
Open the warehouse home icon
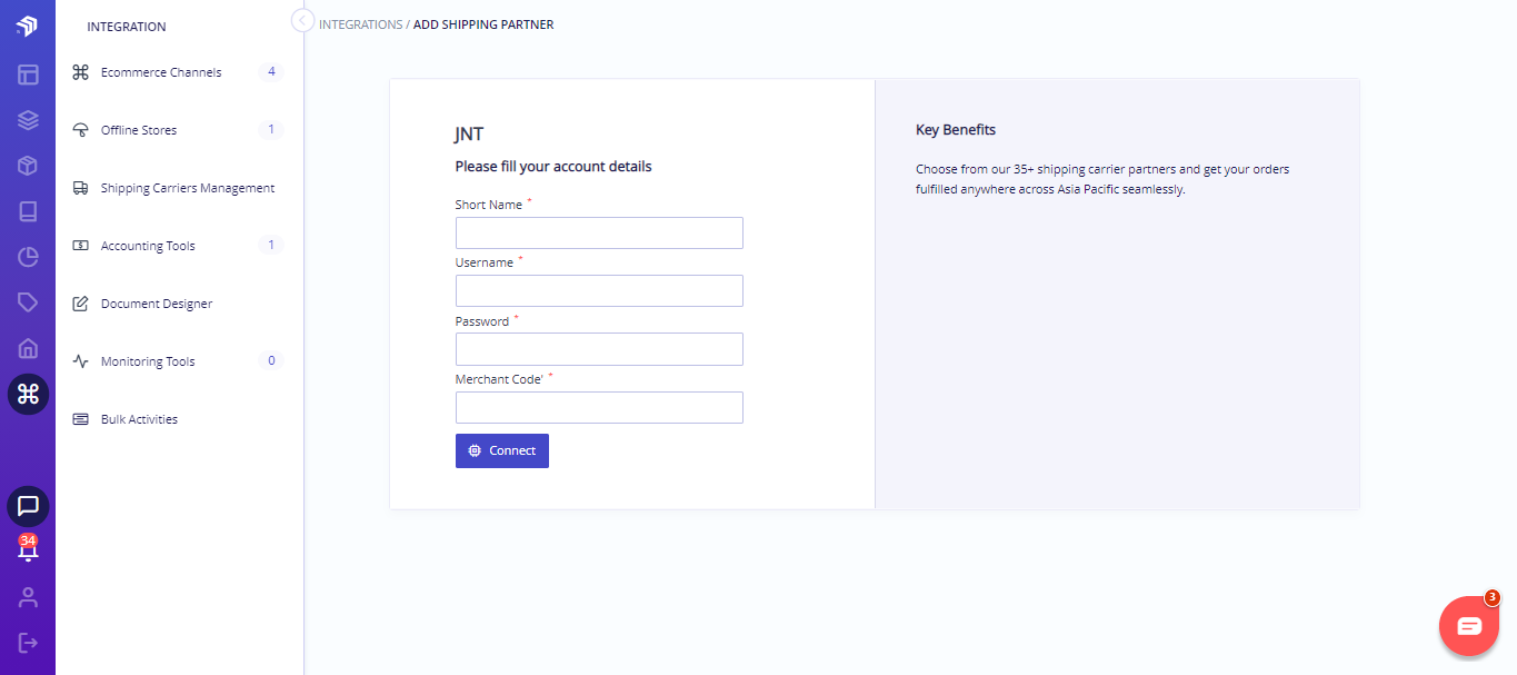[x=28, y=348]
